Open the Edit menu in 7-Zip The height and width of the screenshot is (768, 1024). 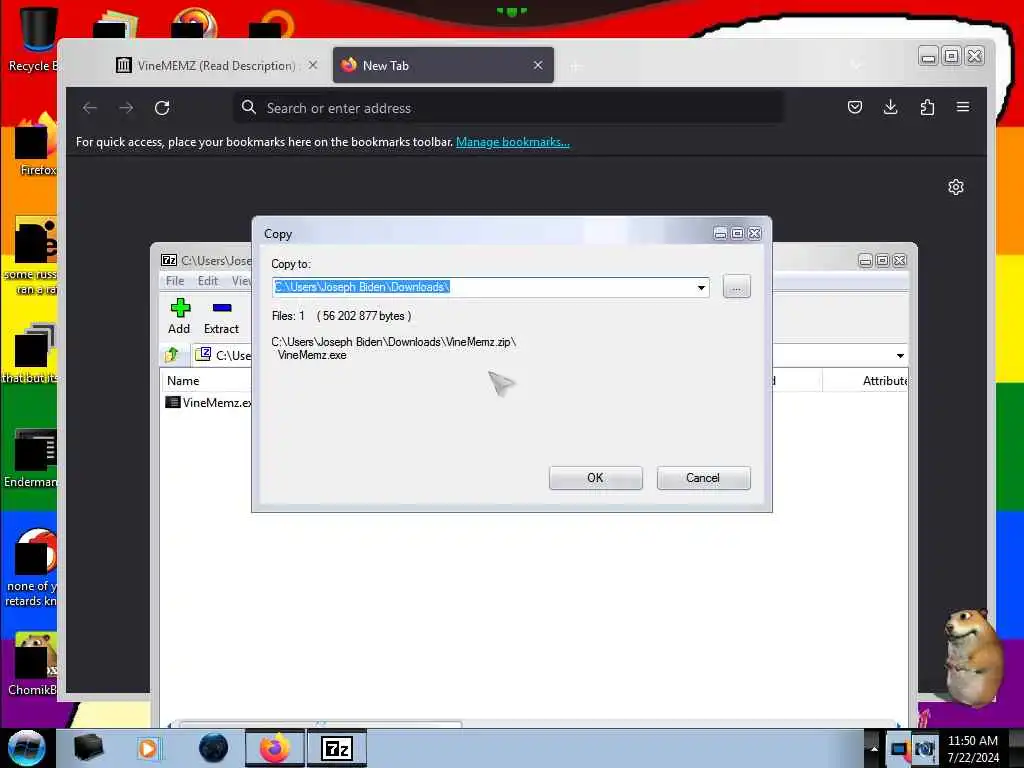[208, 281]
